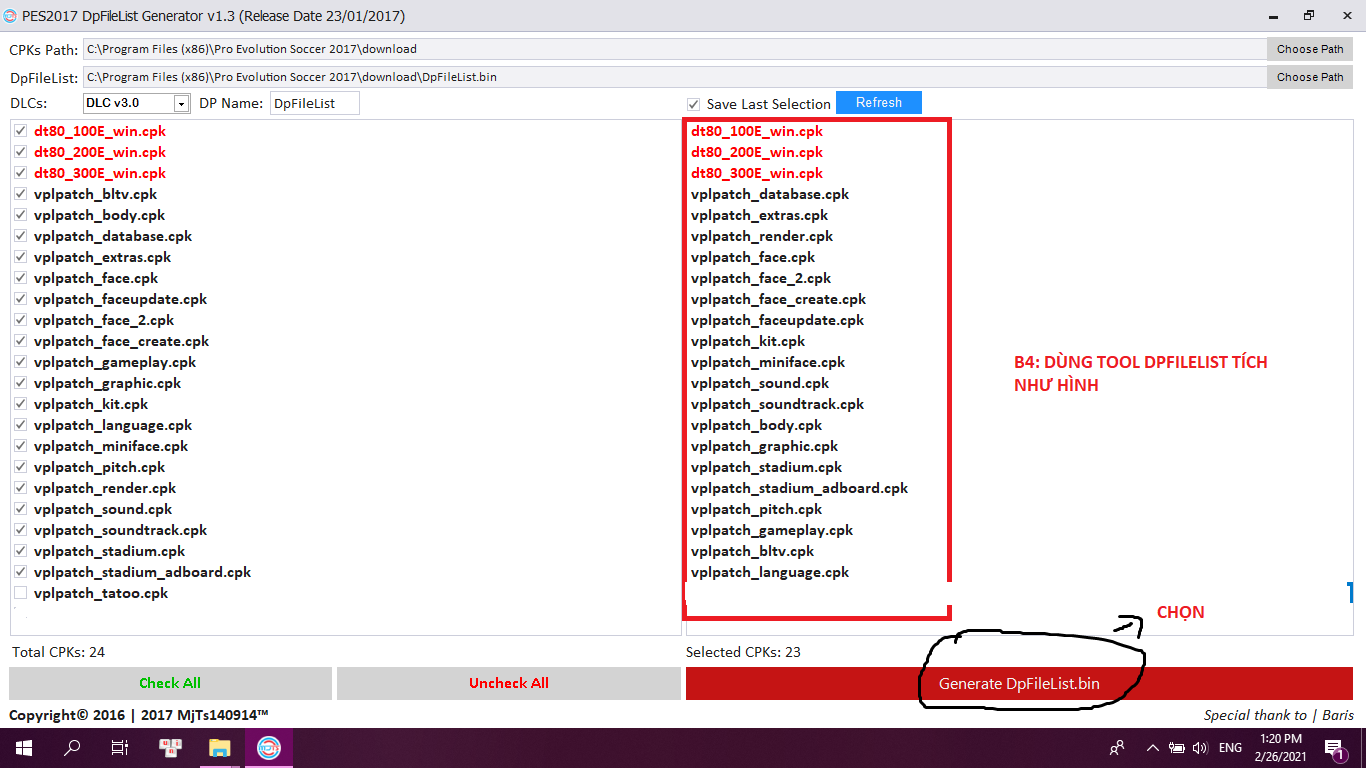Uncheck vplpatch_bltv.cpk in the left list
The height and width of the screenshot is (768, 1366).
click(20, 194)
